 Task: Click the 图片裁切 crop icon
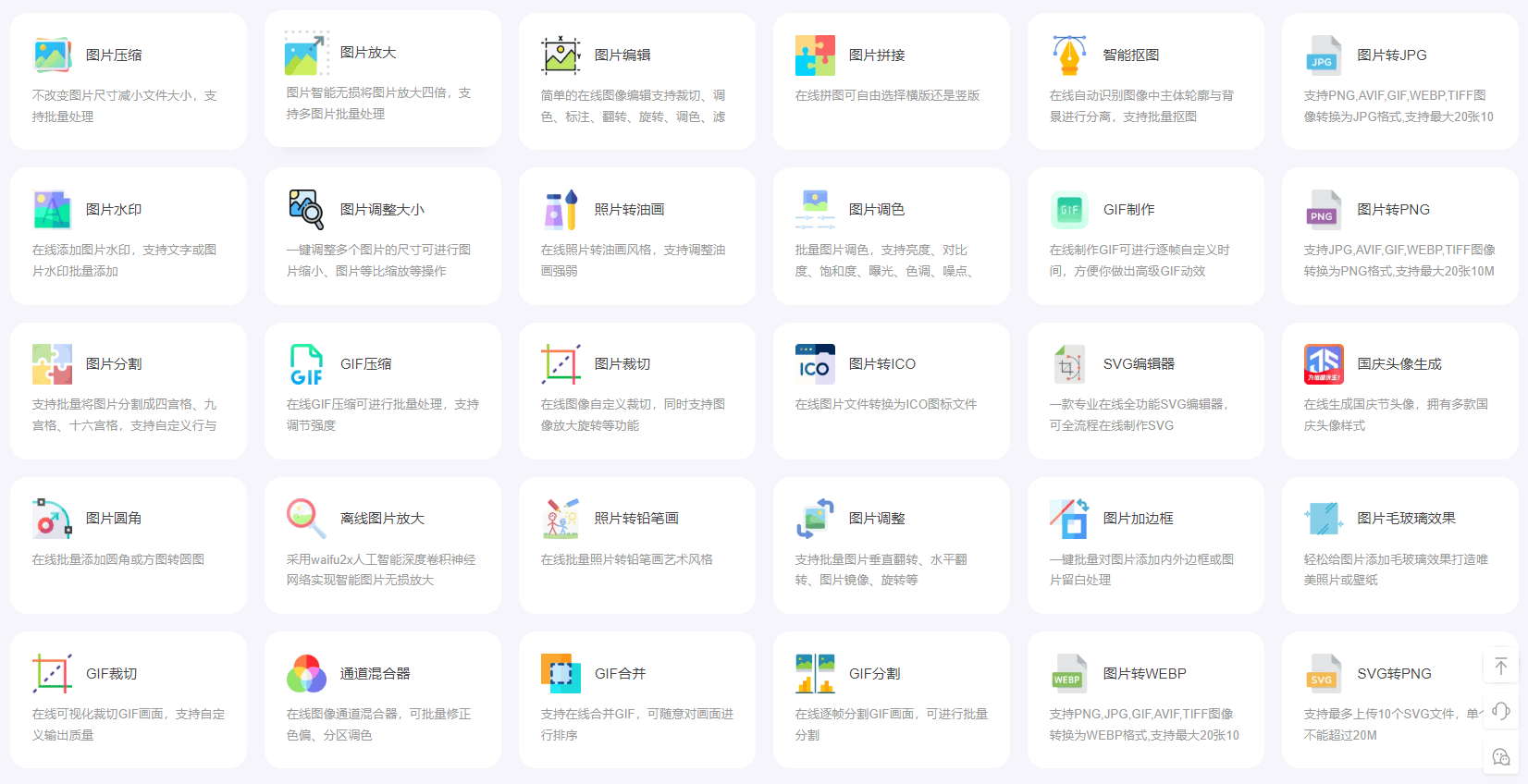[561, 364]
